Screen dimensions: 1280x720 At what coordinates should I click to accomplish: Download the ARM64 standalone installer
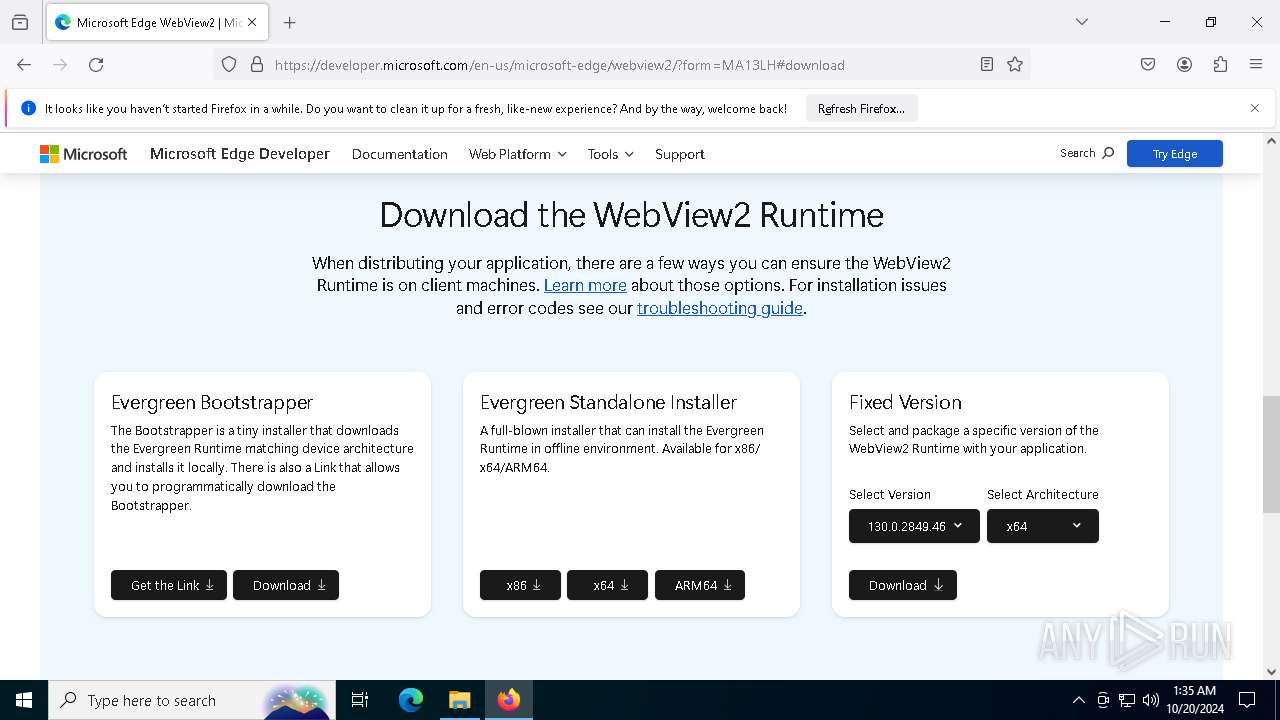[700, 585]
